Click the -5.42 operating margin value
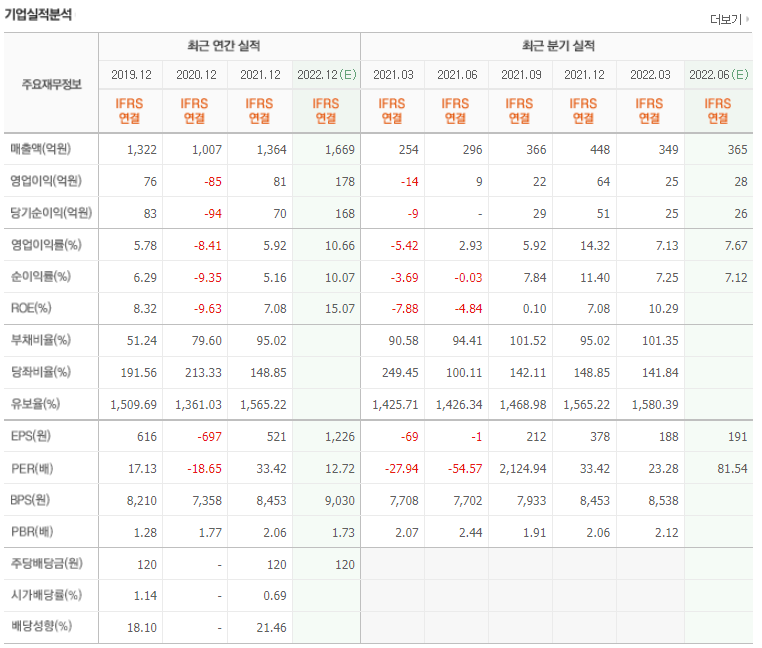The width and height of the screenshot is (762, 648). coord(404,246)
